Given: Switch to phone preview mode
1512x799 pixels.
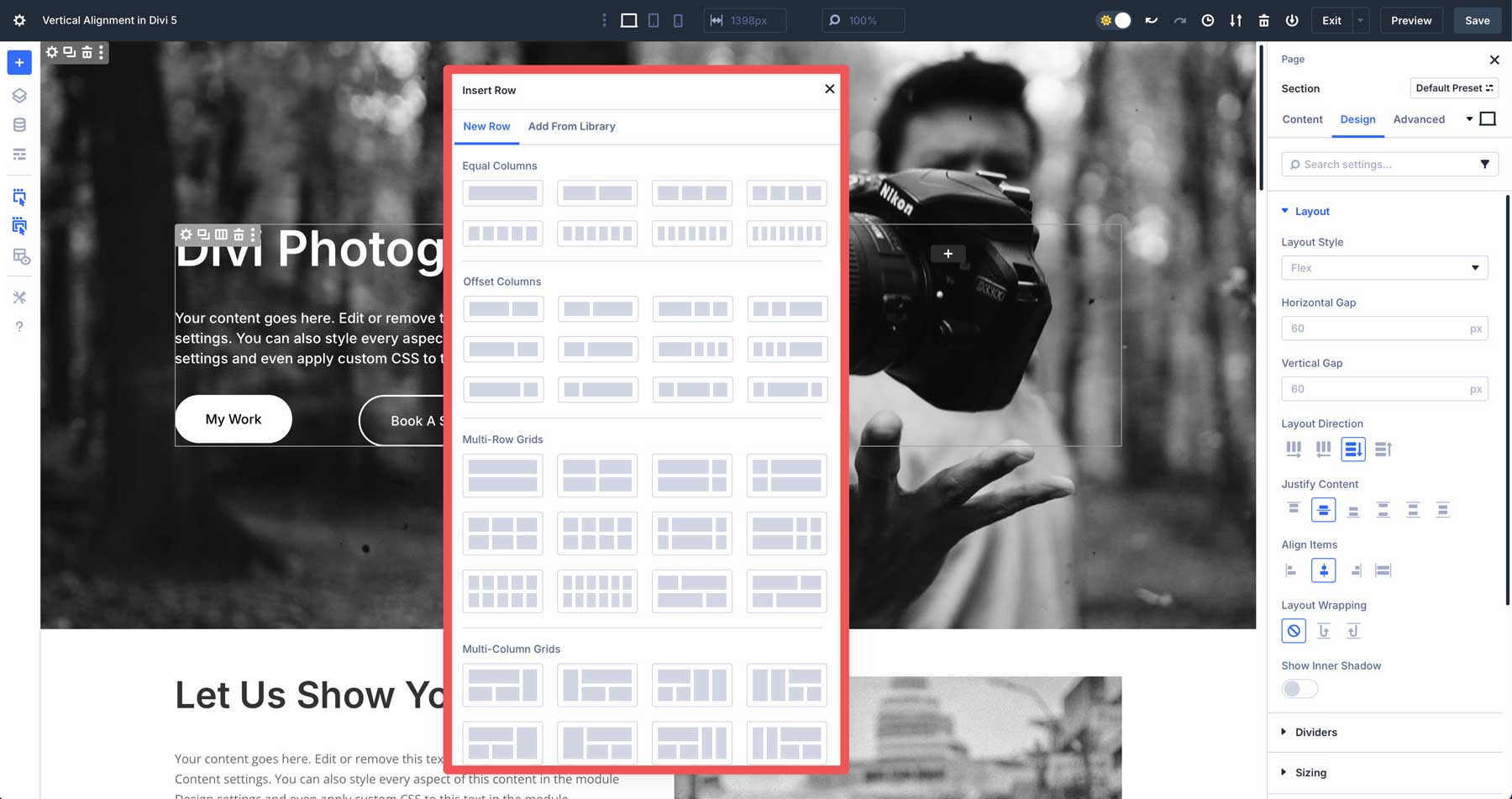Looking at the screenshot, I should [x=678, y=20].
